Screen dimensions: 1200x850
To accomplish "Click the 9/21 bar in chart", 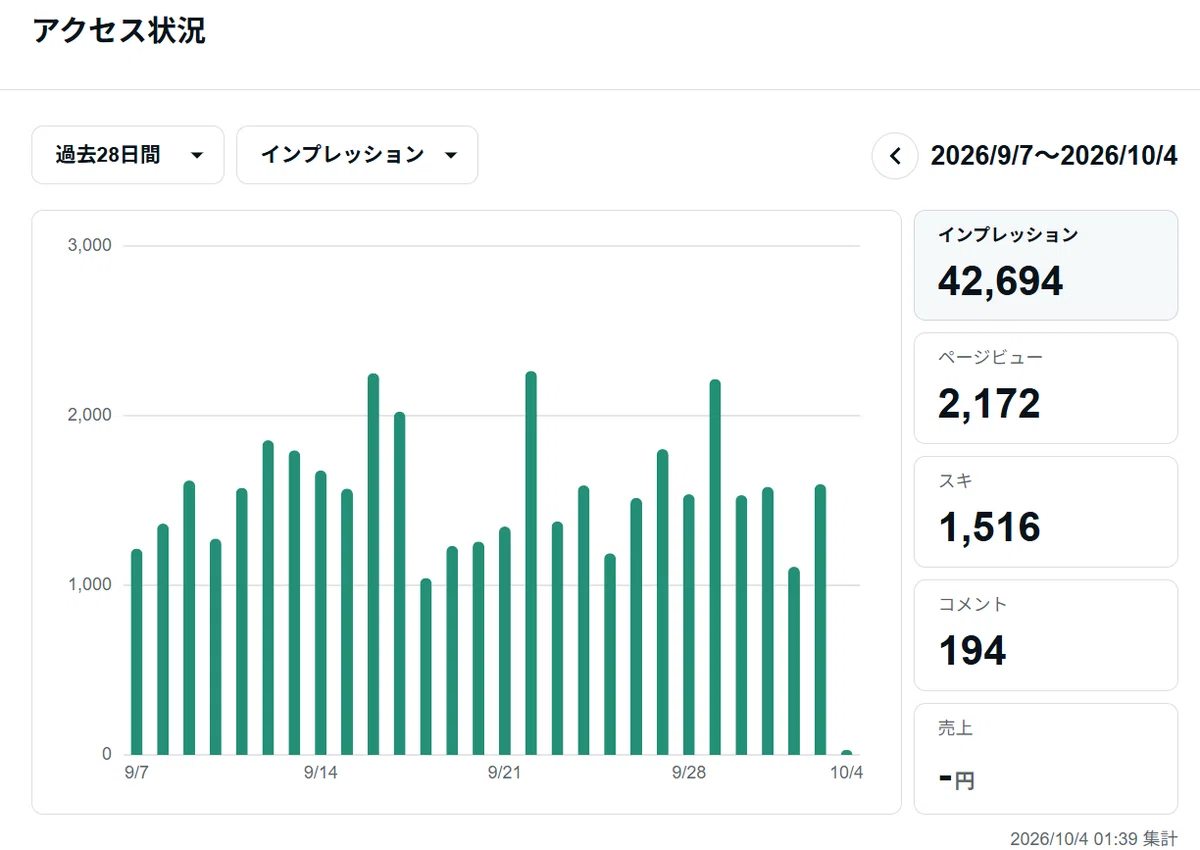I will click(505, 641).
